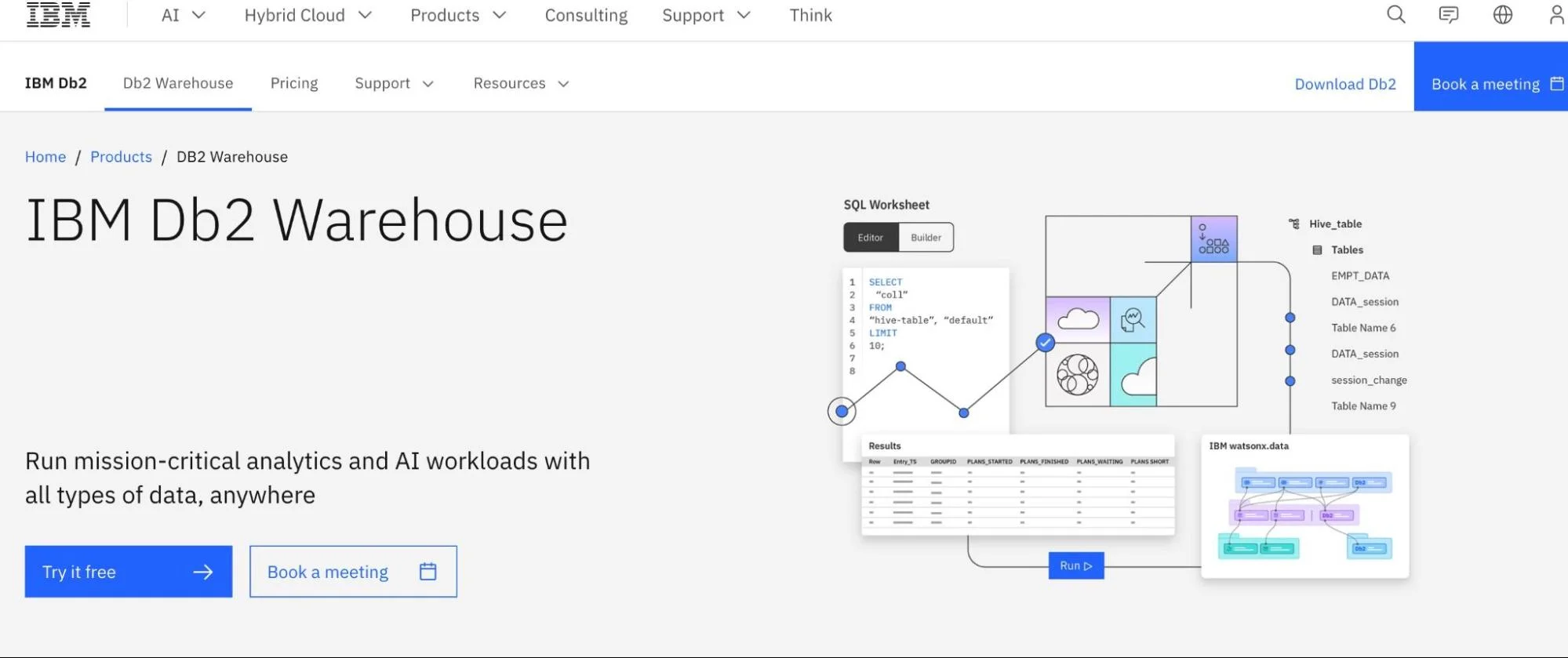Viewport: 1568px width, 658px height.
Task: Click the Tables list icon
Action: pos(1317,250)
